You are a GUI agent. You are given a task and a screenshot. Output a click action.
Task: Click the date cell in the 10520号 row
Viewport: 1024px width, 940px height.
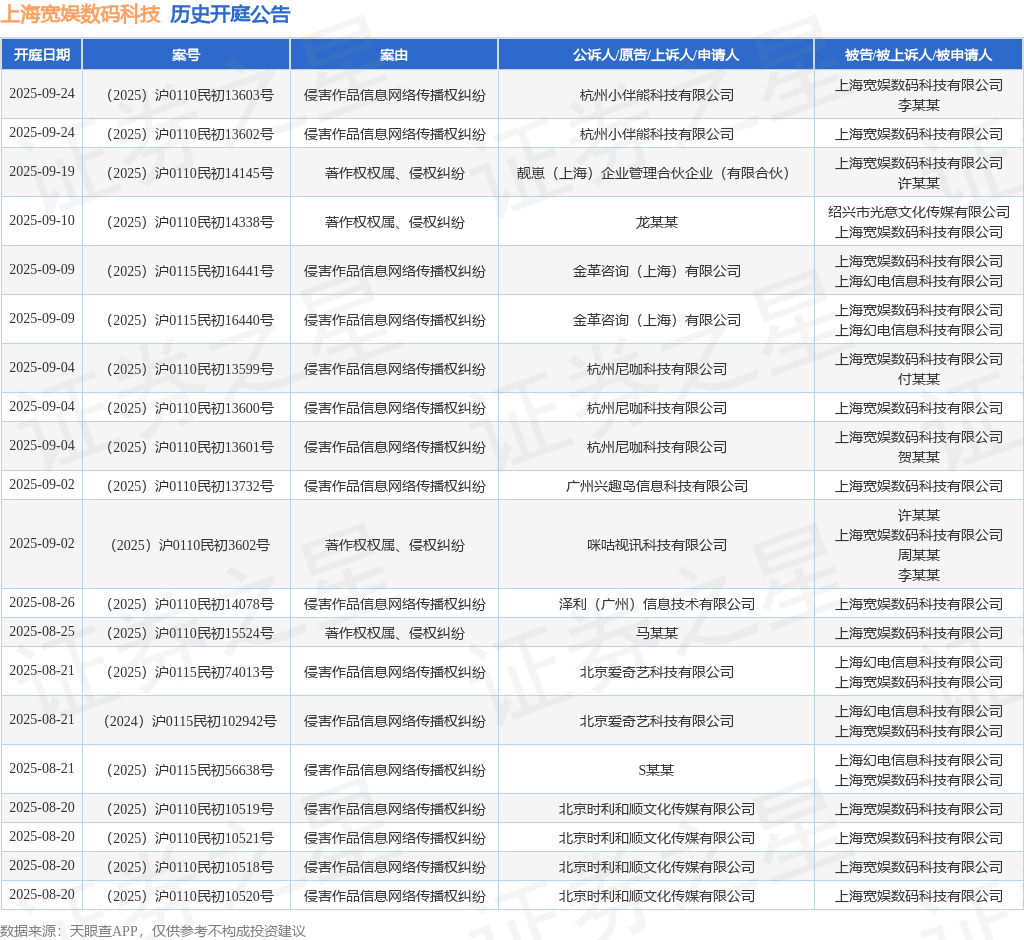42,894
